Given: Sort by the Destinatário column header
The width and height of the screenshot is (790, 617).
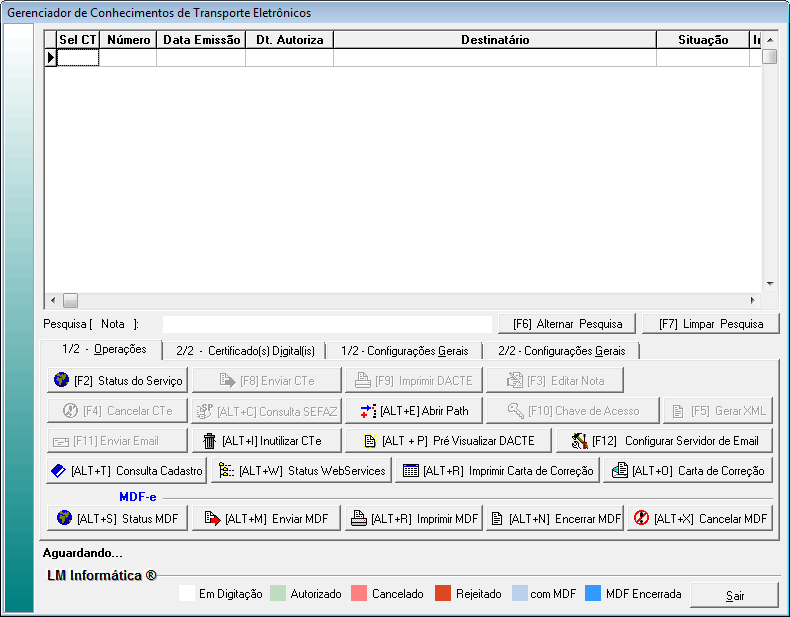Looking at the screenshot, I should coord(495,40).
